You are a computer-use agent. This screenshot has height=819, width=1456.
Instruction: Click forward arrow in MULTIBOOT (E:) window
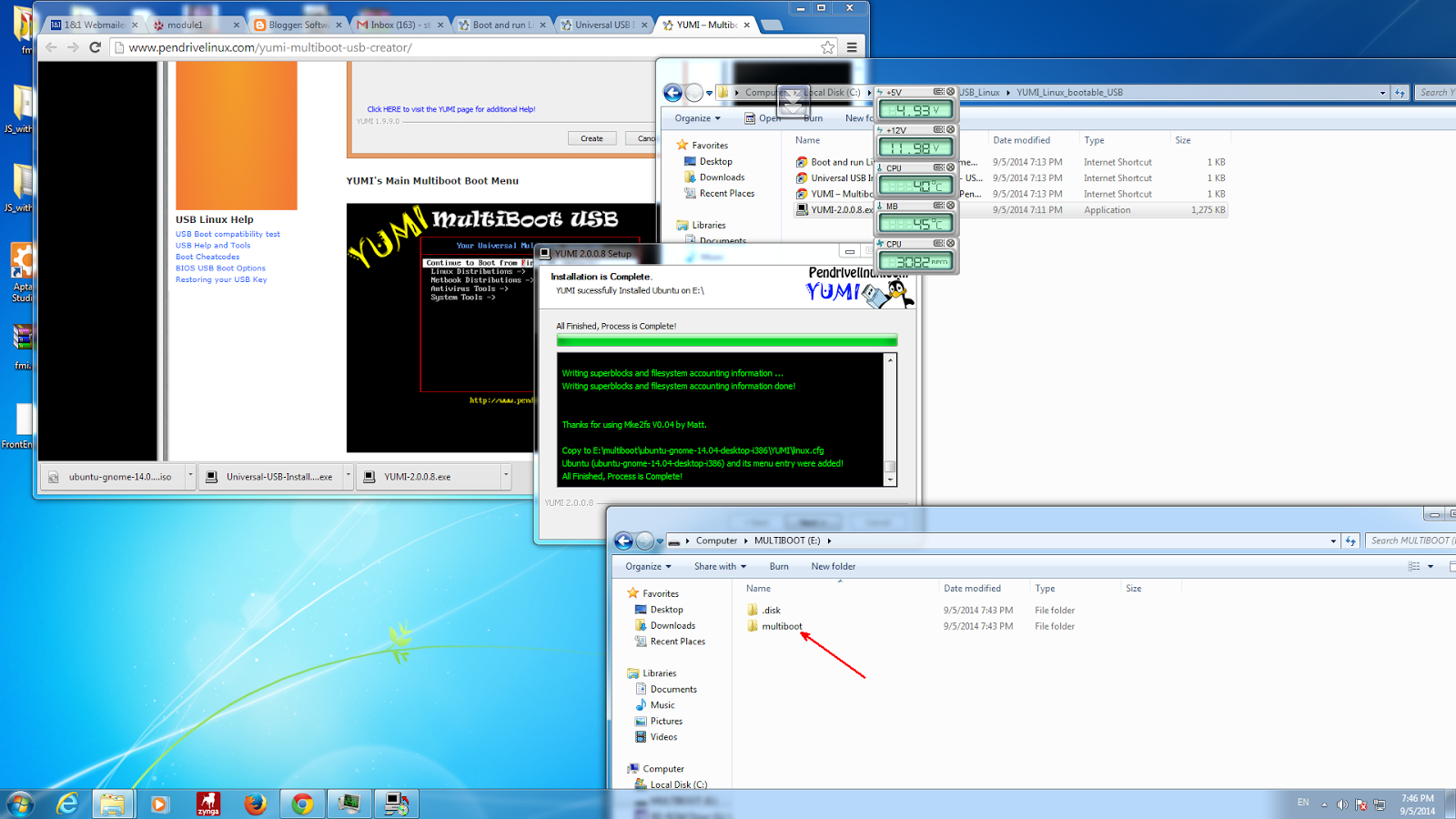click(x=644, y=541)
